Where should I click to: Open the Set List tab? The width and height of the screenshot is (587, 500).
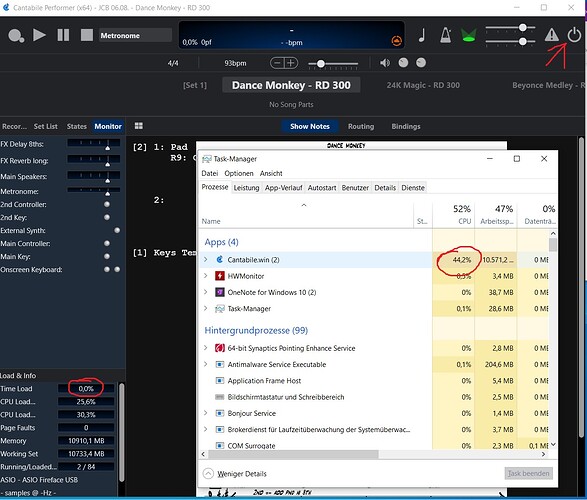point(46,126)
